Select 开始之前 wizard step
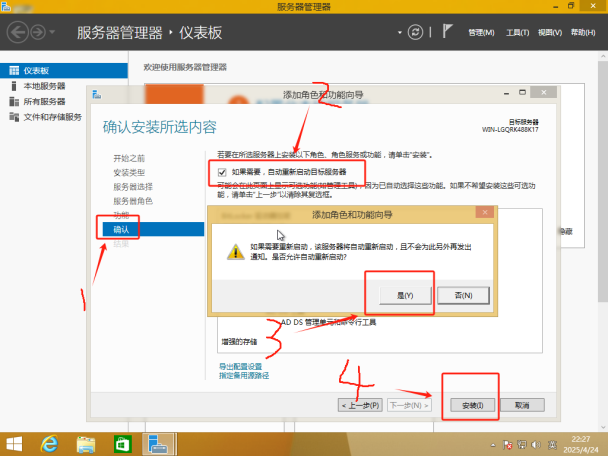Viewport: 608px width, 456px height. [129, 158]
